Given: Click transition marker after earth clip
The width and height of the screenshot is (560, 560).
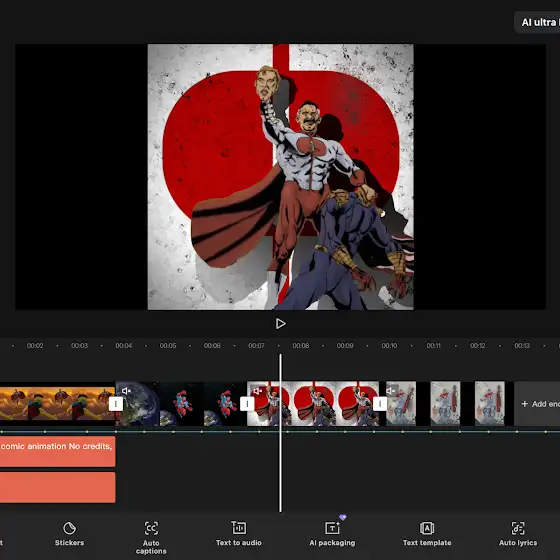Looking at the screenshot, I should (247, 404).
